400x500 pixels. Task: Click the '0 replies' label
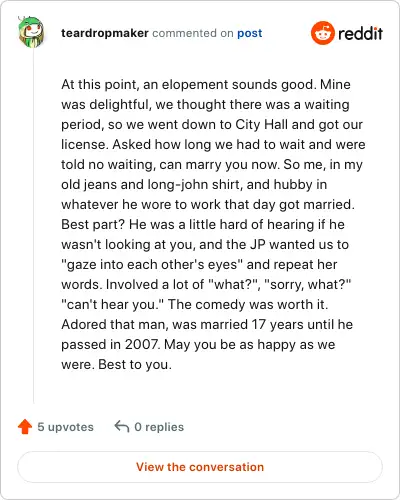159,427
